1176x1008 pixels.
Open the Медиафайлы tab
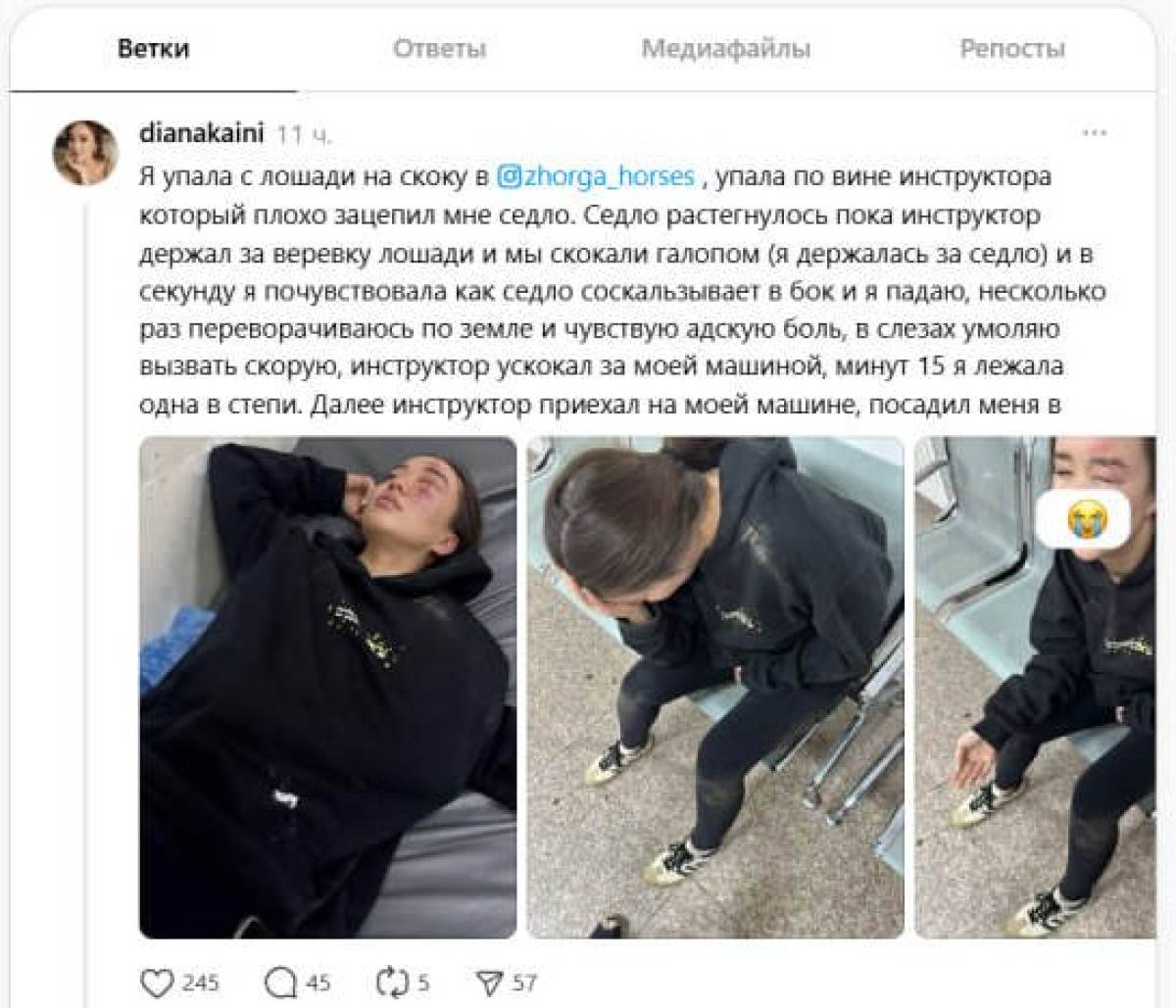click(726, 48)
